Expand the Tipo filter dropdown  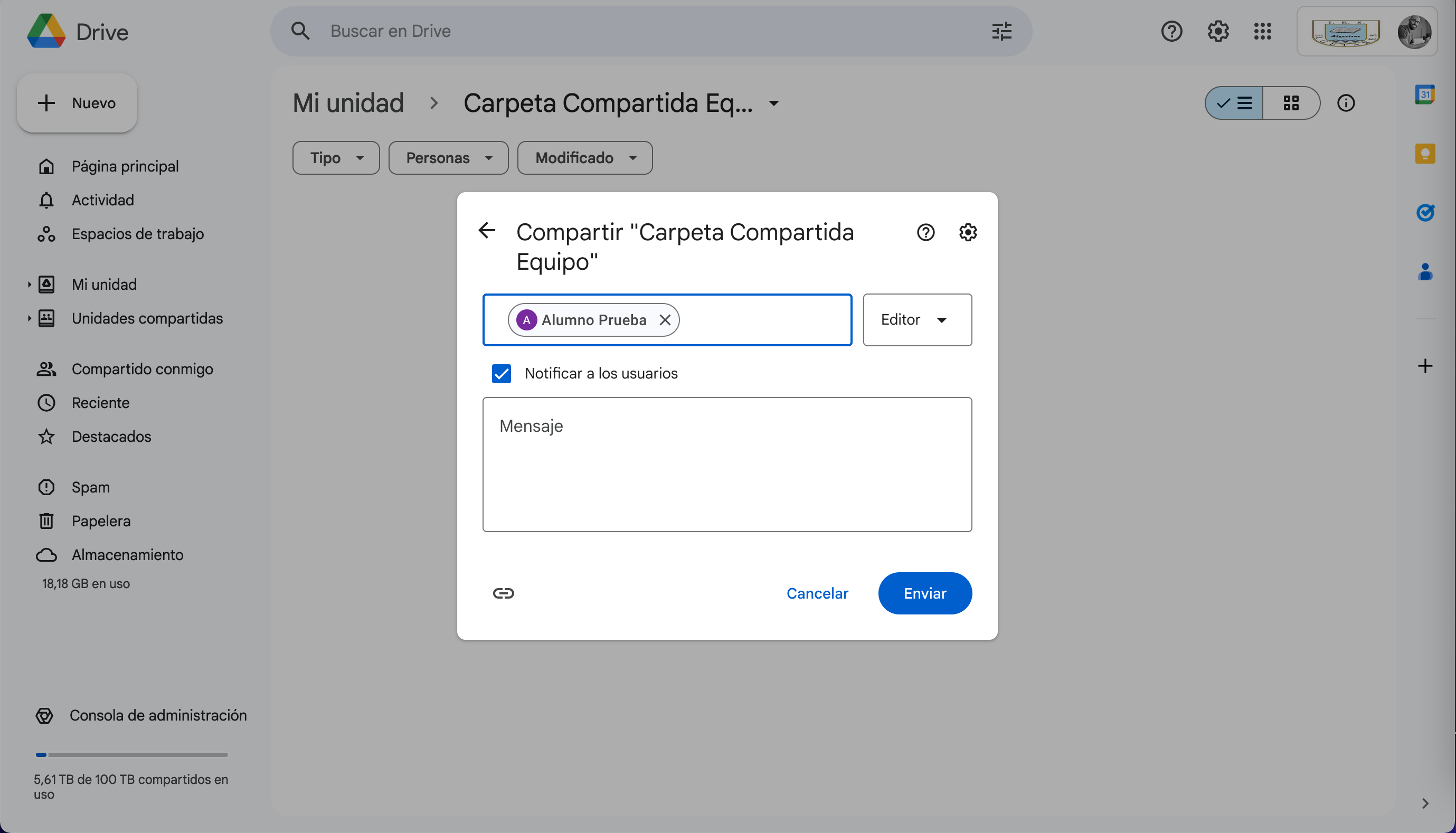336,158
